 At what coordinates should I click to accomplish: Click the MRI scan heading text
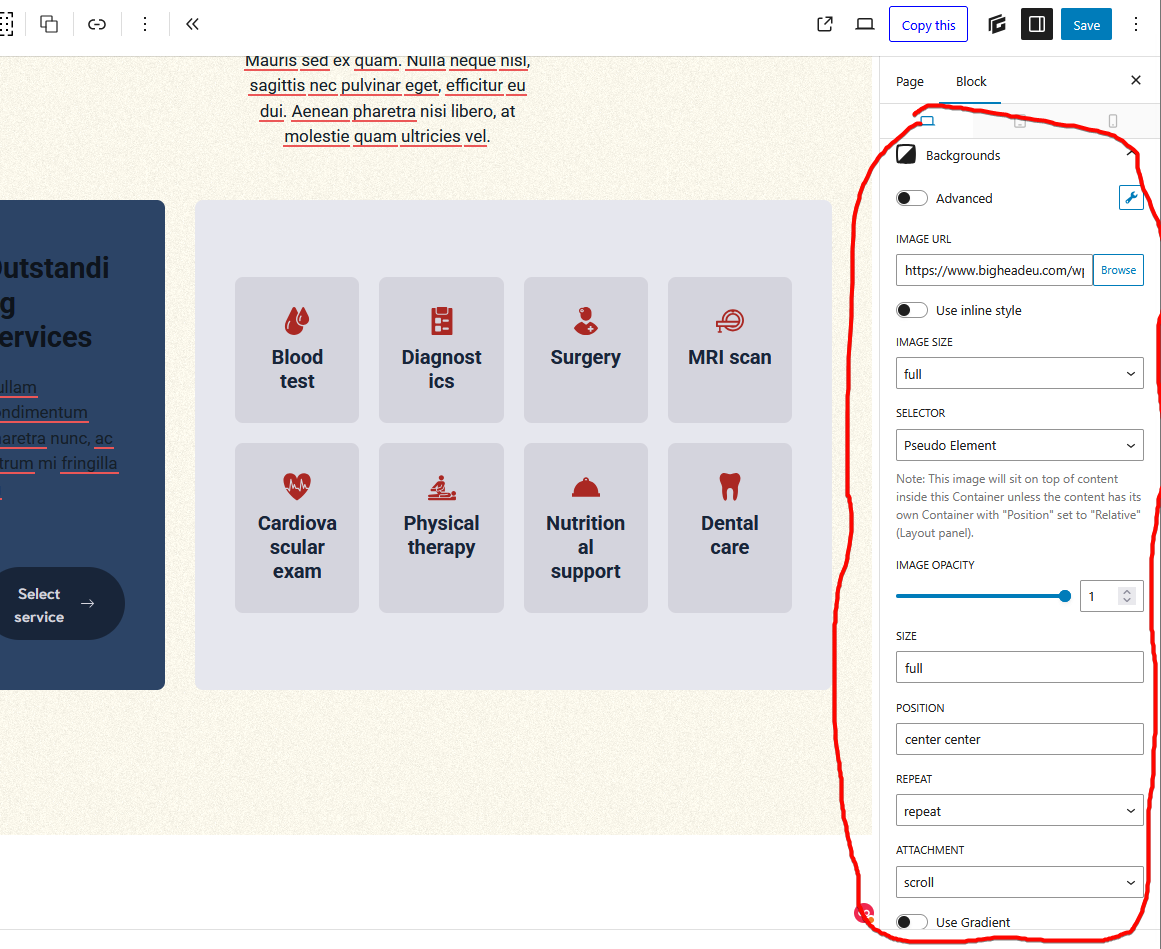[x=730, y=357]
